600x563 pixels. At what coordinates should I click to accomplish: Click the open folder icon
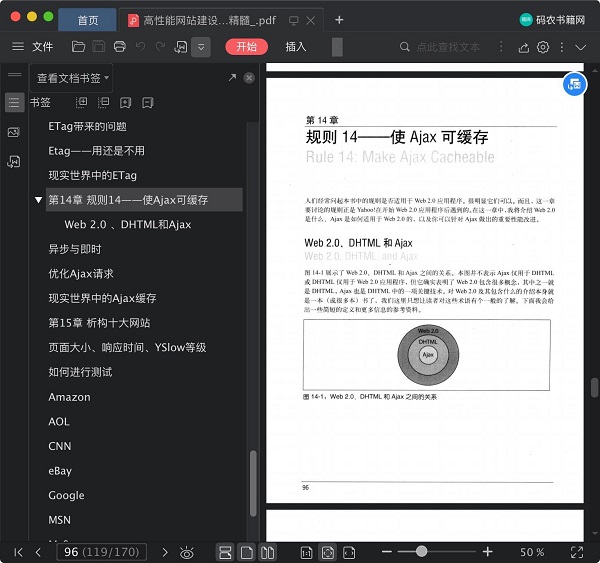79,47
